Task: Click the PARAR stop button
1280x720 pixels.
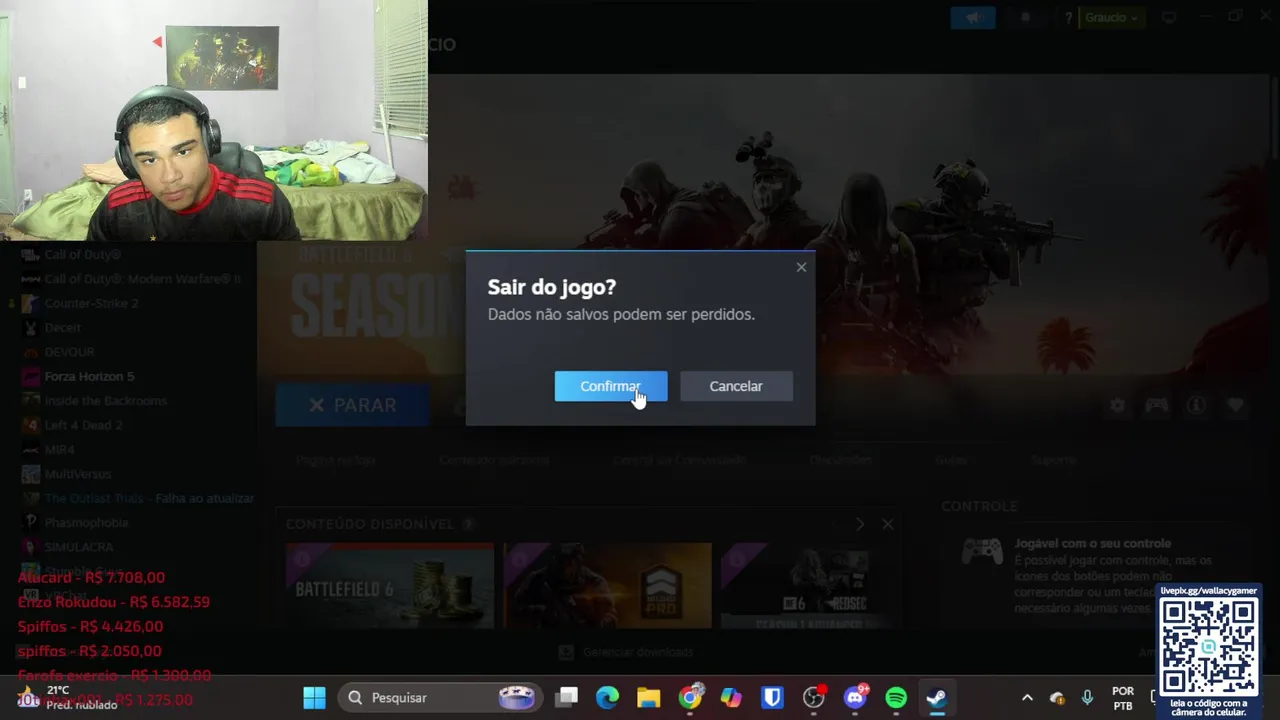Action: click(x=352, y=405)
